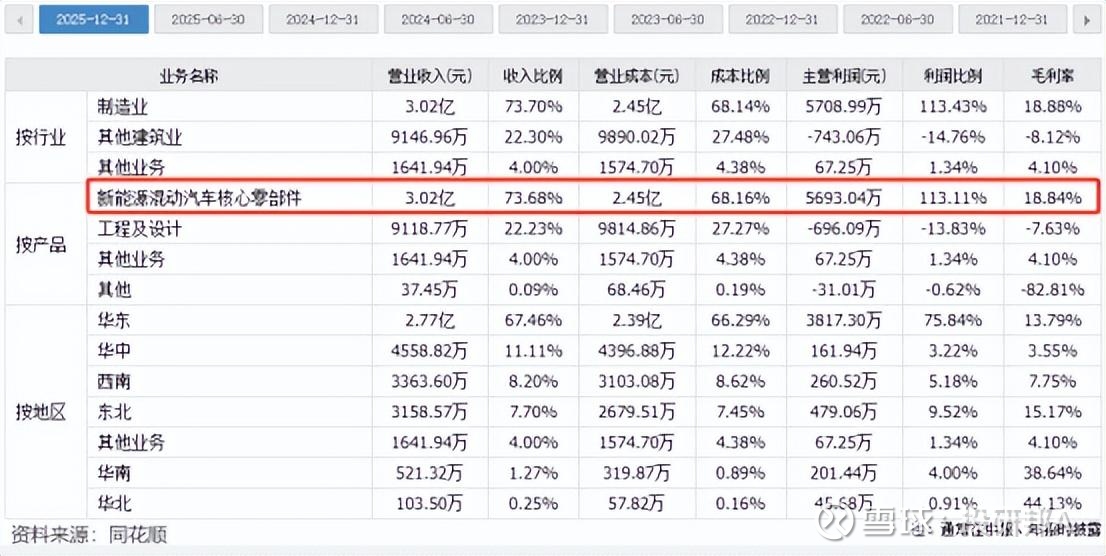
Task: Open the 2024-12-31 period tab
Action: (x=324, y=19)
